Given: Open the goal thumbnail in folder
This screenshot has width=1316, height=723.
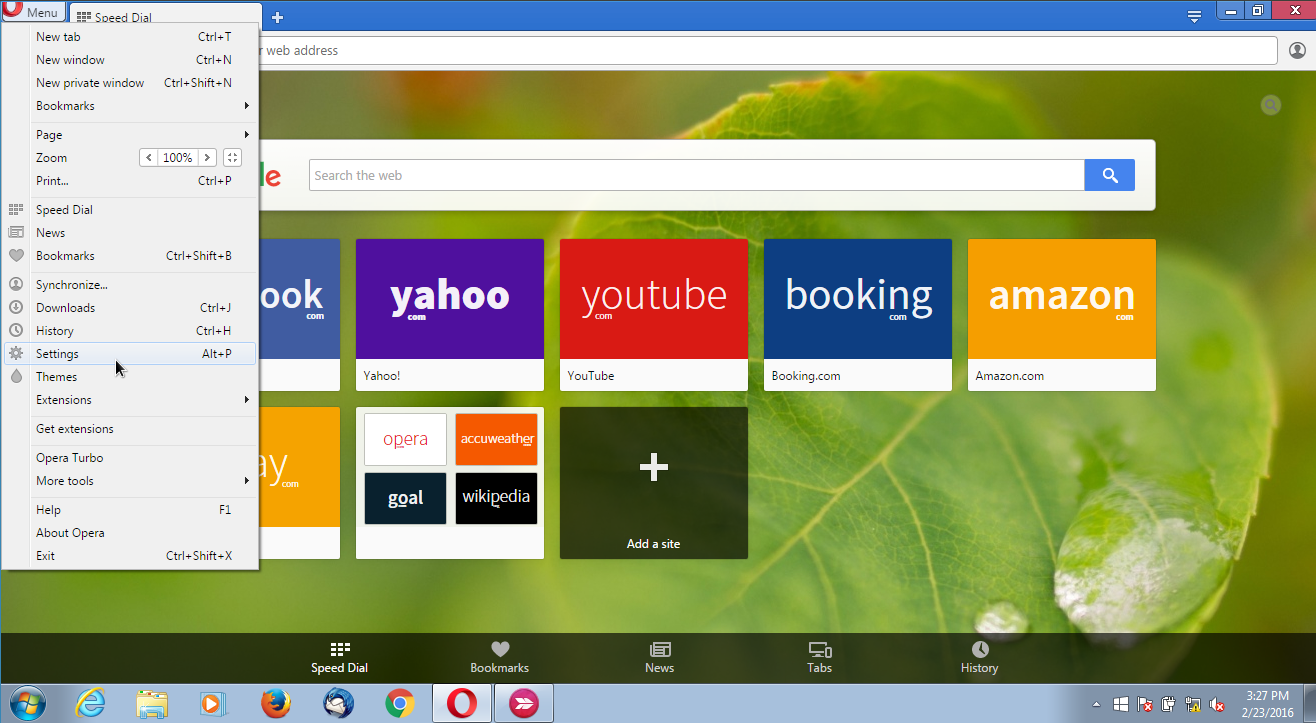Looking at the screenshot, I should [405, 498].
